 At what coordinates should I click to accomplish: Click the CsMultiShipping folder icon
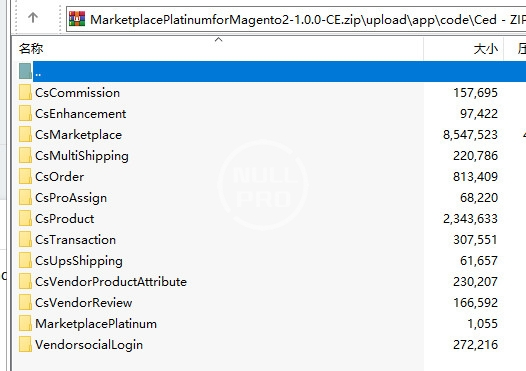tap(25, 156)
